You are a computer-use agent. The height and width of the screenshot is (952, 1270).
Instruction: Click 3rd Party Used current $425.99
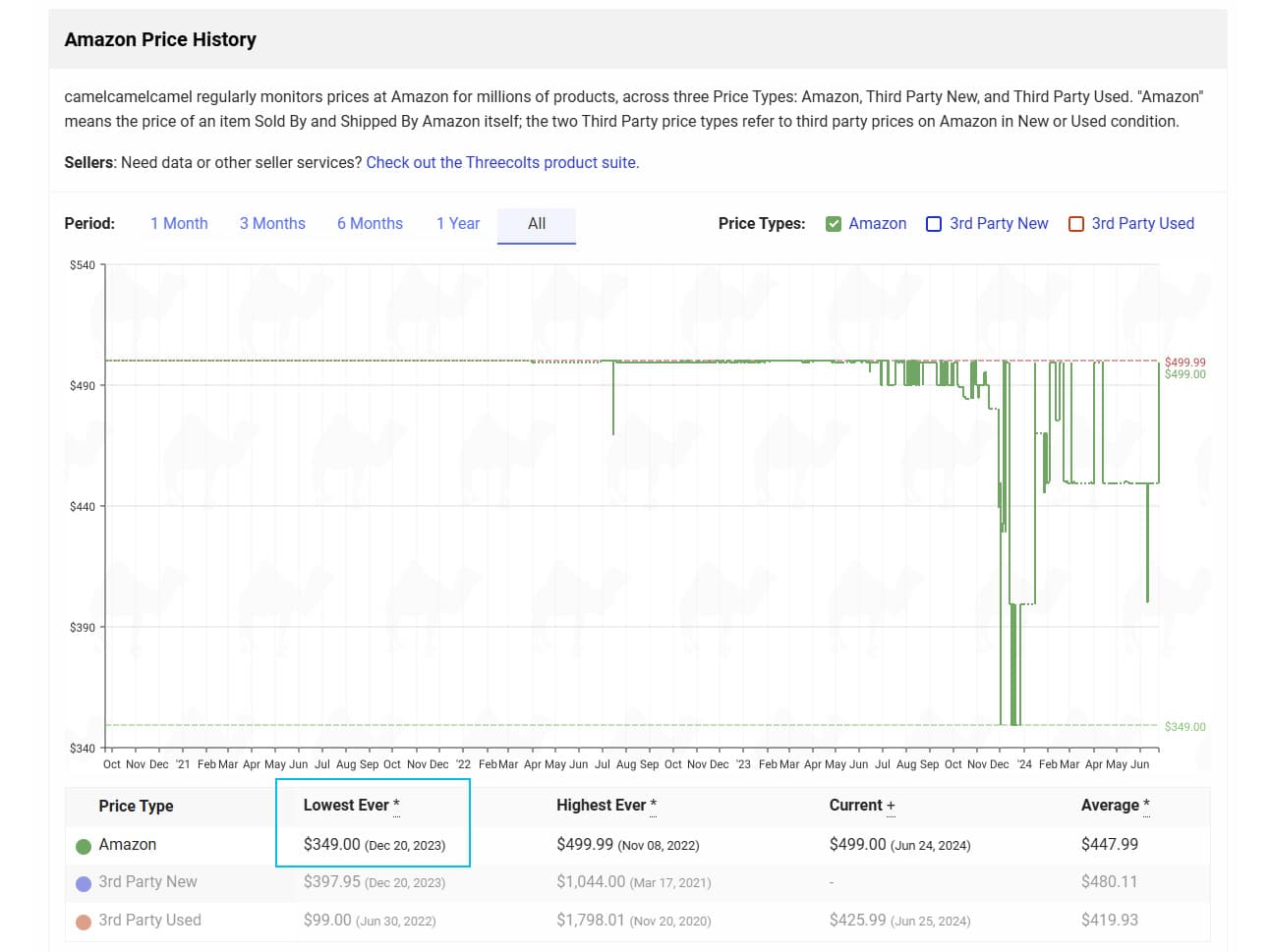pyautogui.click(x=858, y=920)
